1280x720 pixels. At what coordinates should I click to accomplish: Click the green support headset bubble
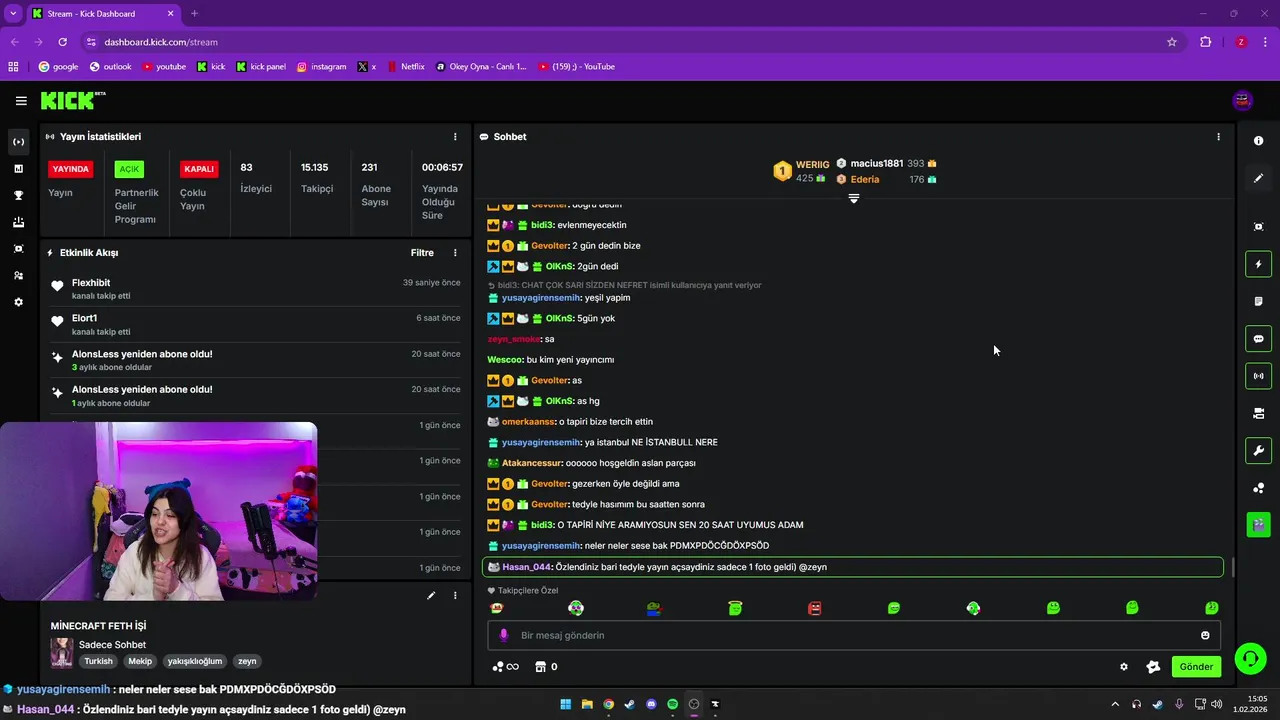1250,658
